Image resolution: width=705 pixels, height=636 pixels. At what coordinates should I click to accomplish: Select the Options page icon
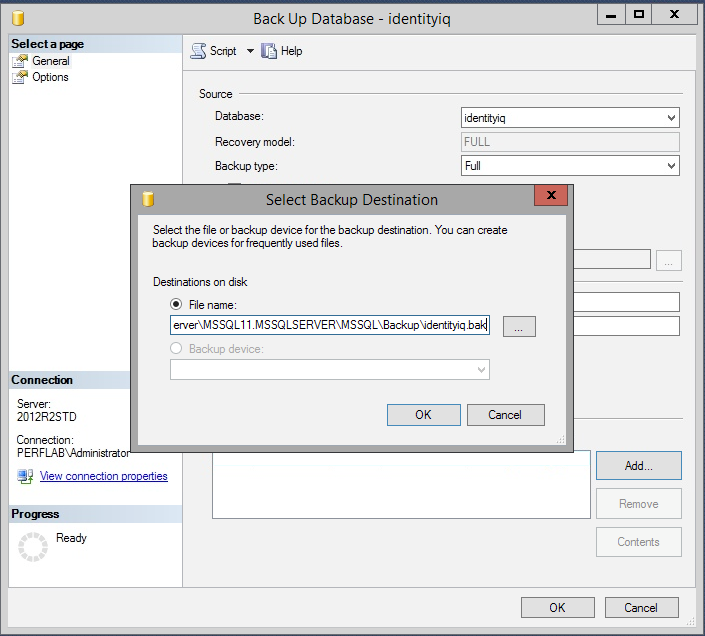[x=20, y=77]
